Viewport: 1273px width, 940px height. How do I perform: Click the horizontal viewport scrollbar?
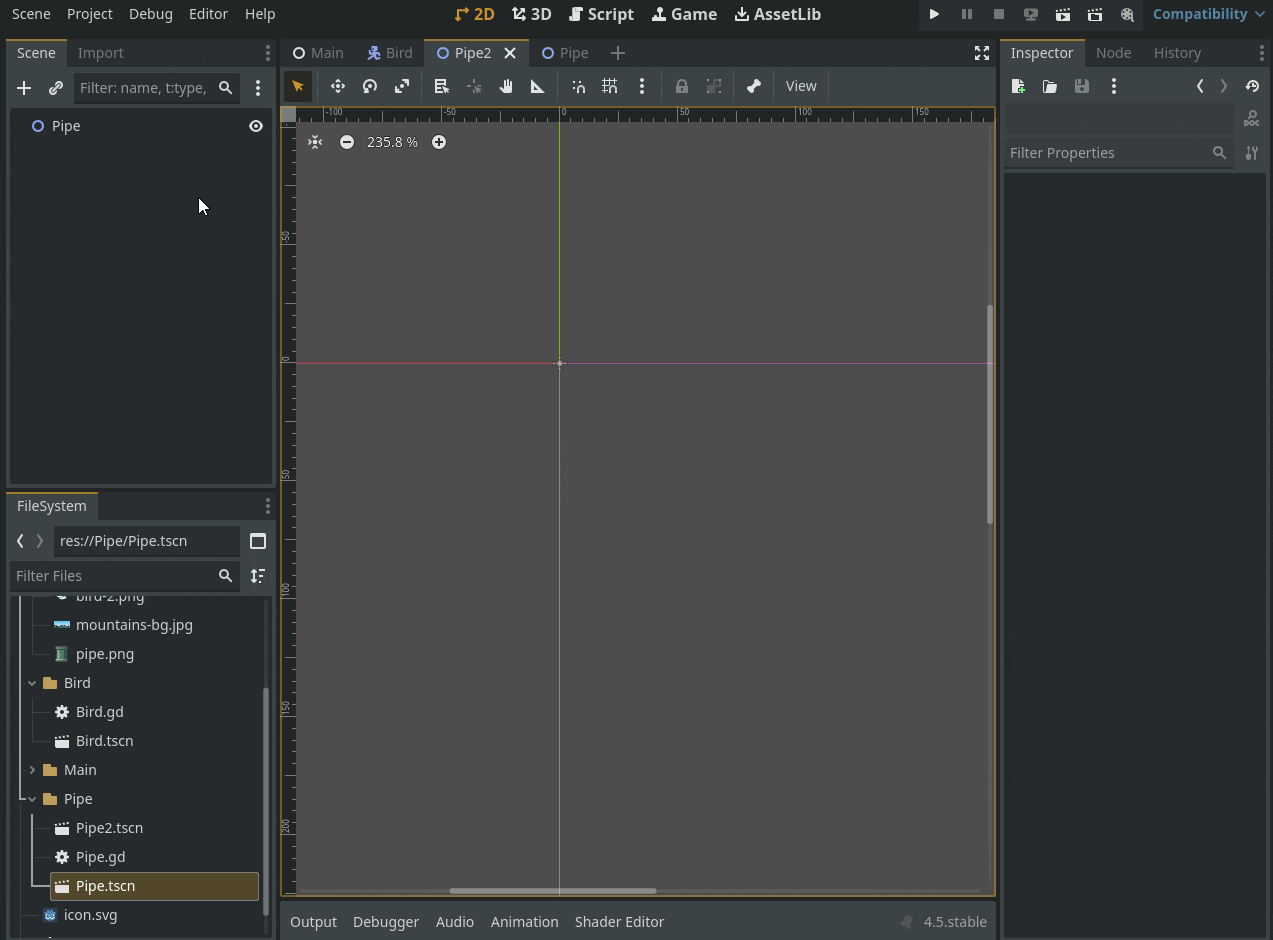pyautogui.click(x=552, y=890)
